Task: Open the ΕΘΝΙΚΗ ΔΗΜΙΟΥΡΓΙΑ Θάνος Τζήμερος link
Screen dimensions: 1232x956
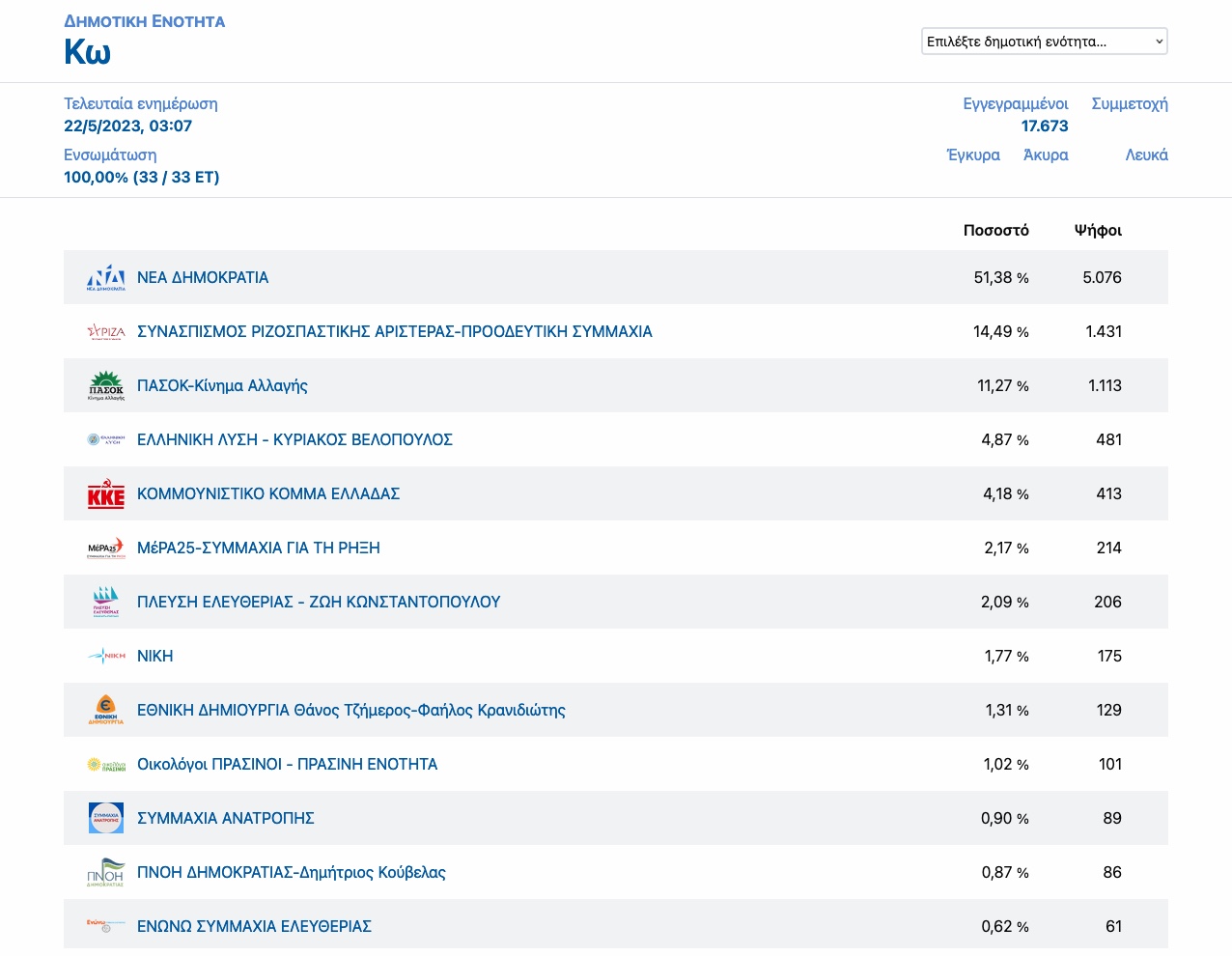Action: [351, 710]
